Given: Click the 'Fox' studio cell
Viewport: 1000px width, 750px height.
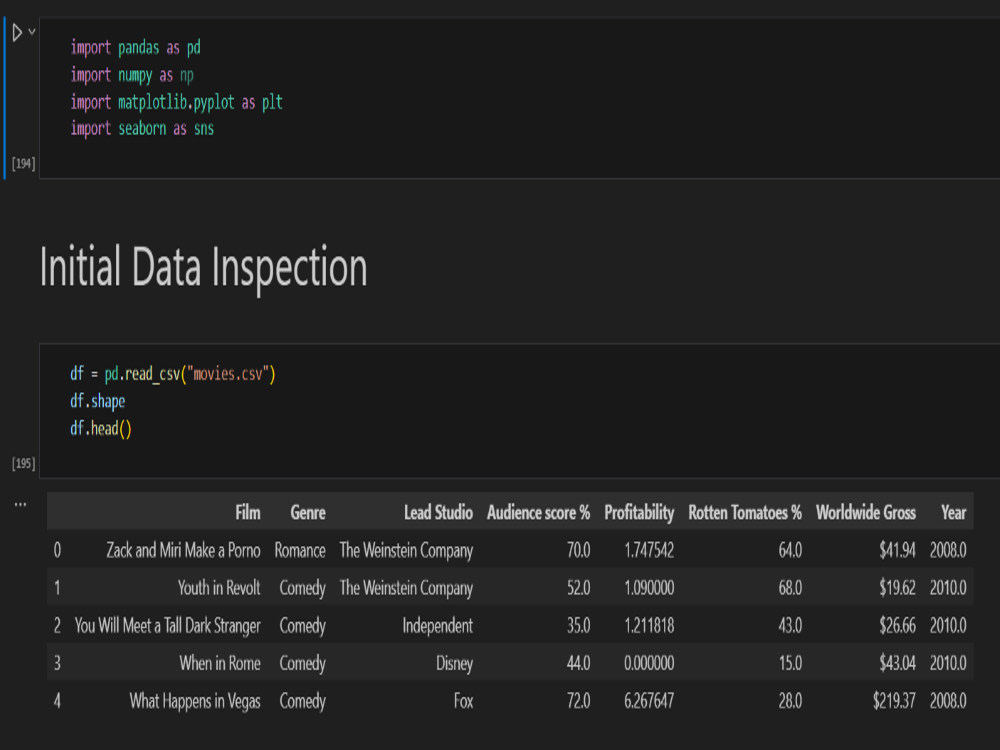Looking at the screenshot, I should (x=464, y=701).
